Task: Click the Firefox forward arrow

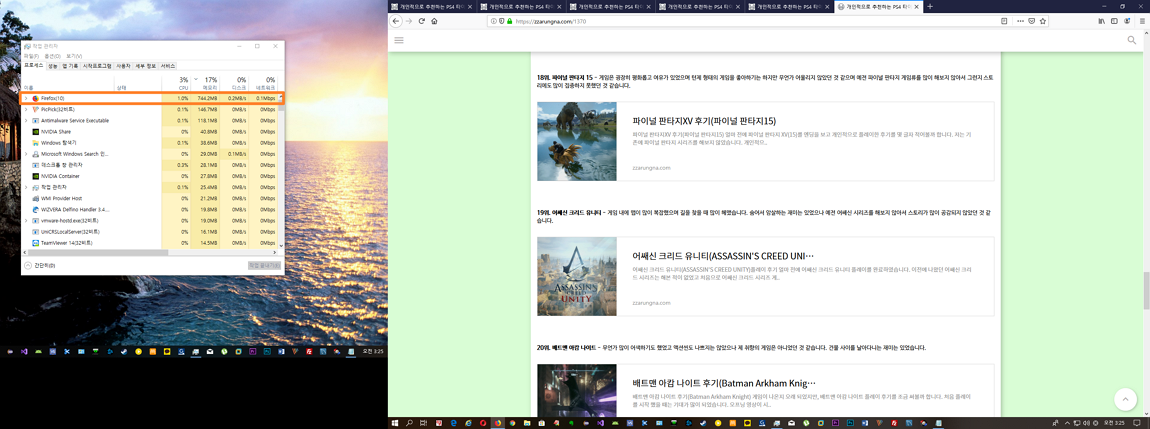Action: click(x=409, y=21)
